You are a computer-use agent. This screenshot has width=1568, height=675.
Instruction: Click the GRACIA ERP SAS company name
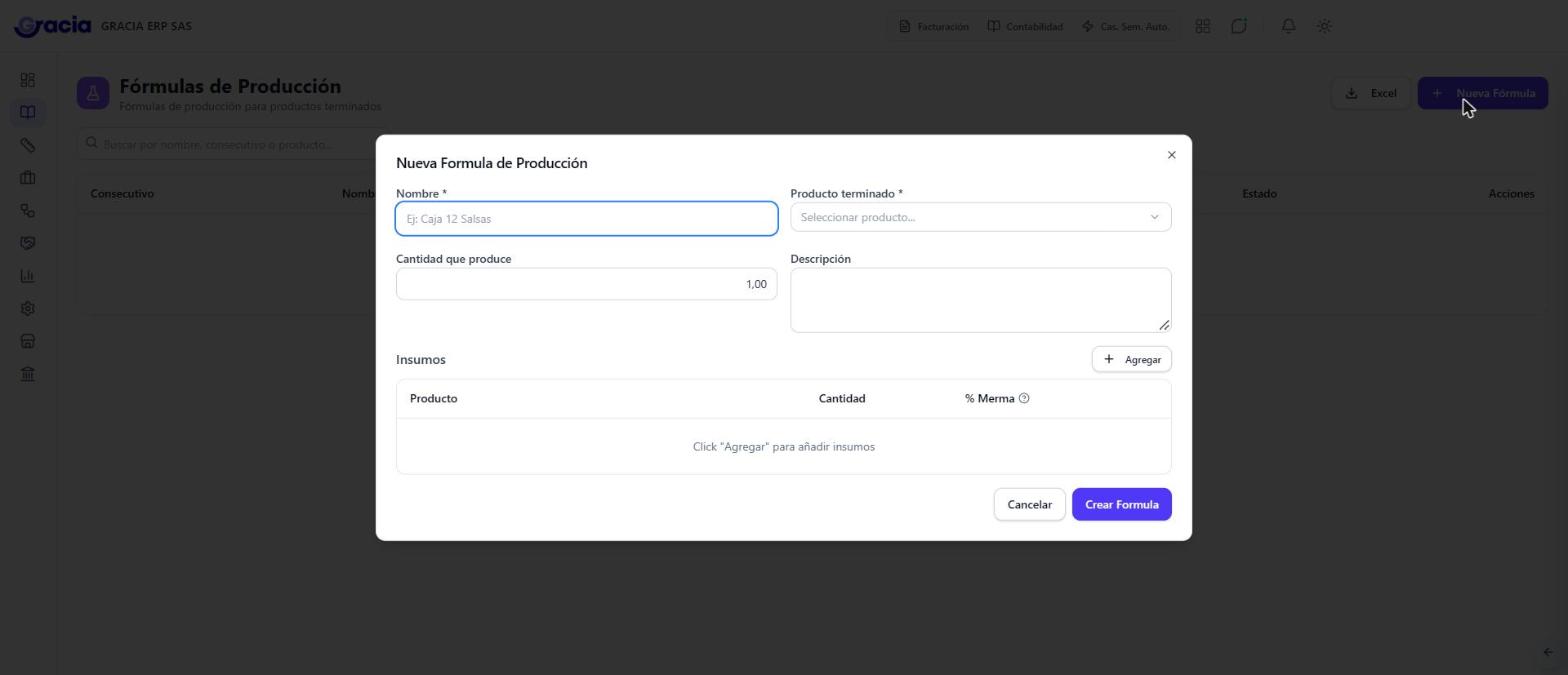pos(146,26)
